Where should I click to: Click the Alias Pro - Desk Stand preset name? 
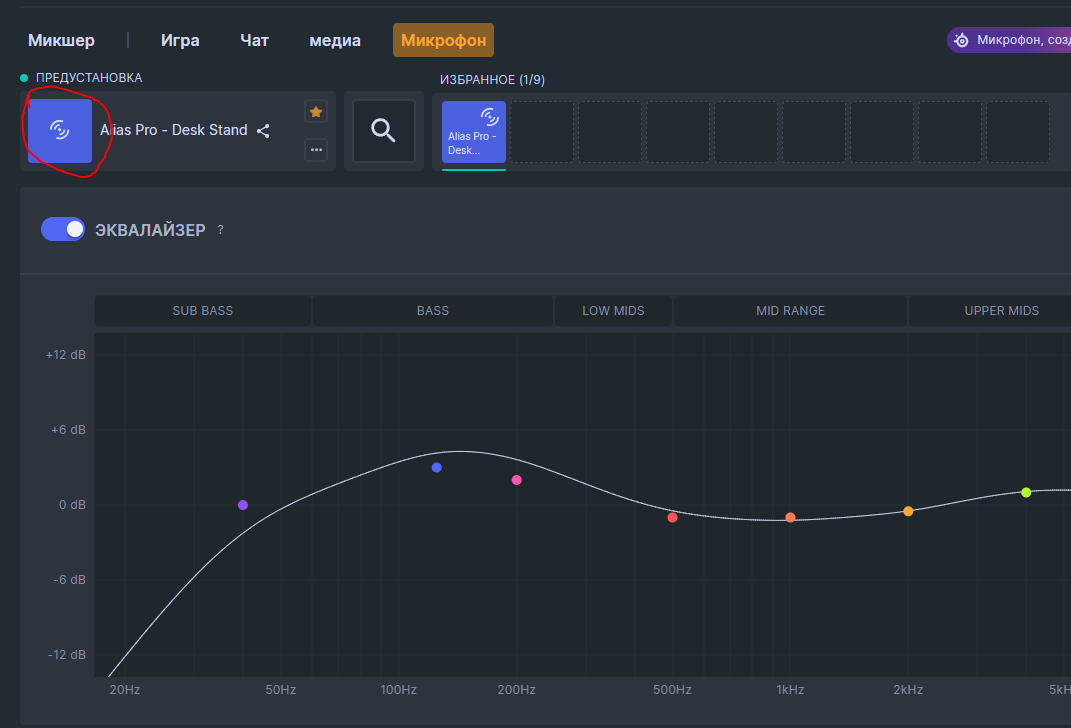(x=173, y=130)
